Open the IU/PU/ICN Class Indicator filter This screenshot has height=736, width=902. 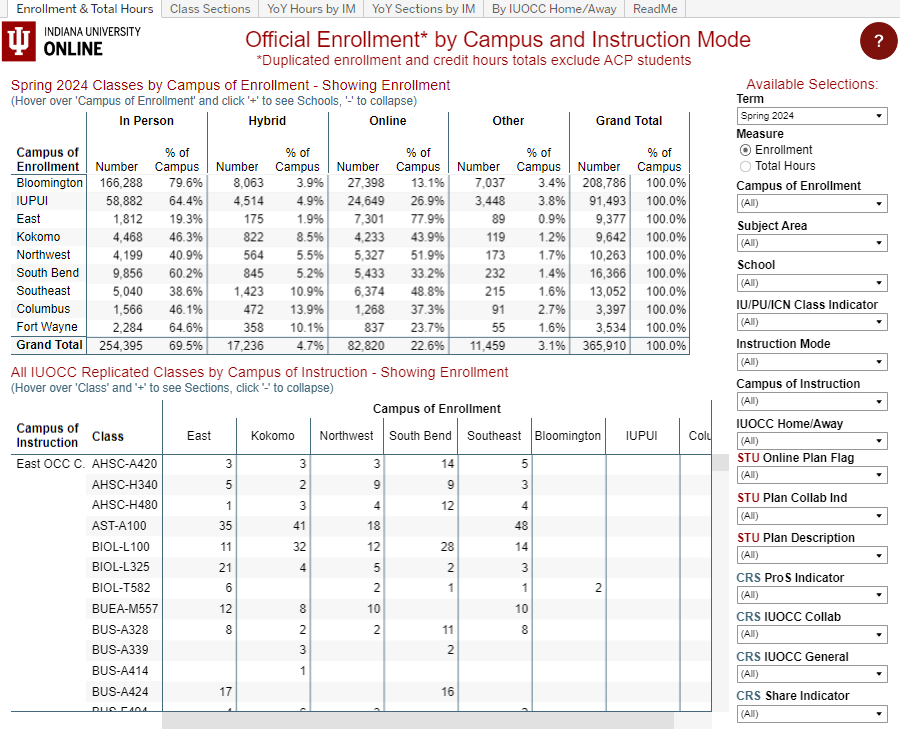[811, 321]
